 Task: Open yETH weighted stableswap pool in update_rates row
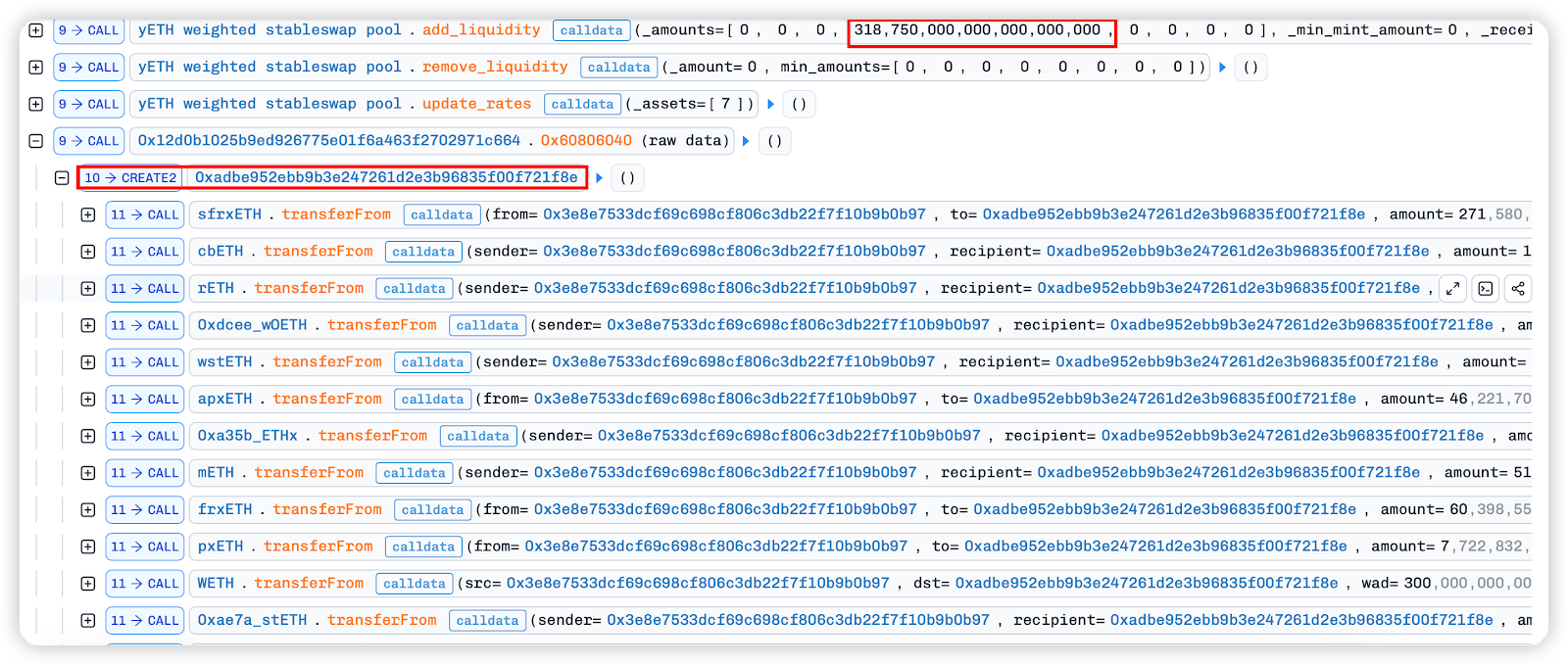(269, 104)
